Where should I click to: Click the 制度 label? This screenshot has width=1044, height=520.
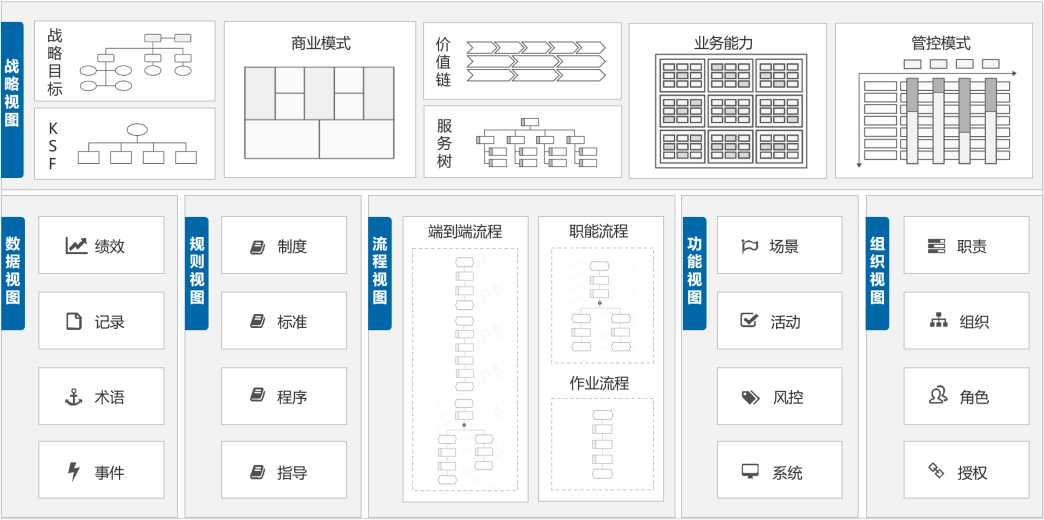(292, 247)
